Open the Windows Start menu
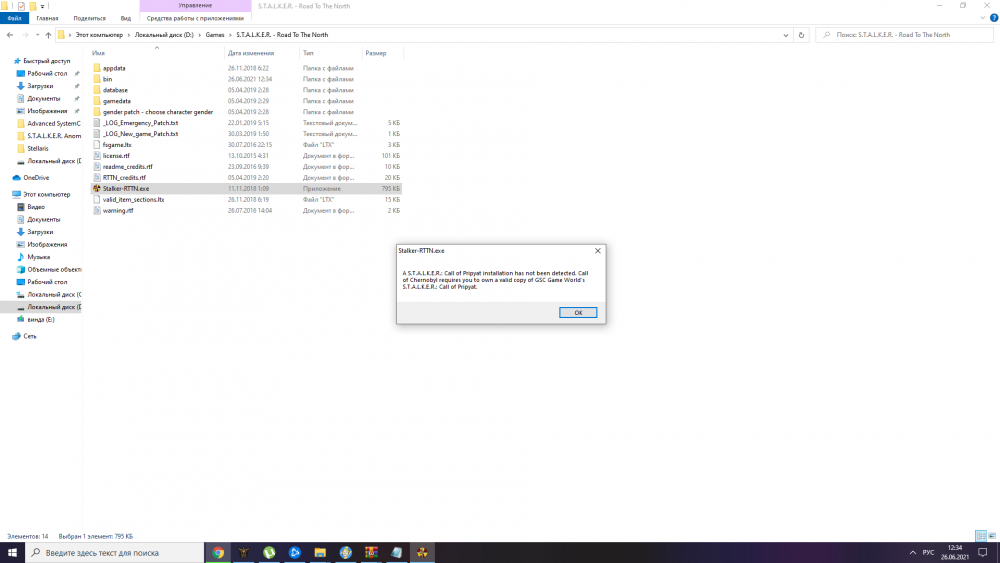 (x=12, y=552)
